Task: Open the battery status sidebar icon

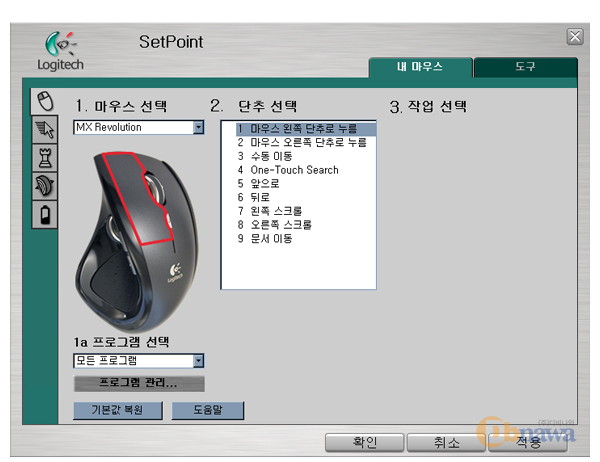Action: click(45, 214)
